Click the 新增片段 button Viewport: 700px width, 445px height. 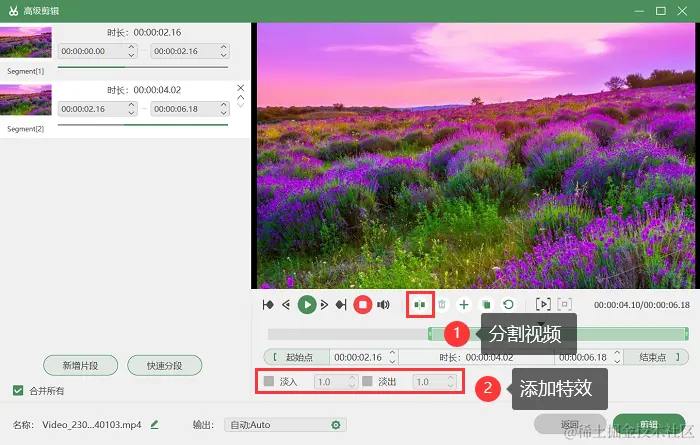coord(80,366)
